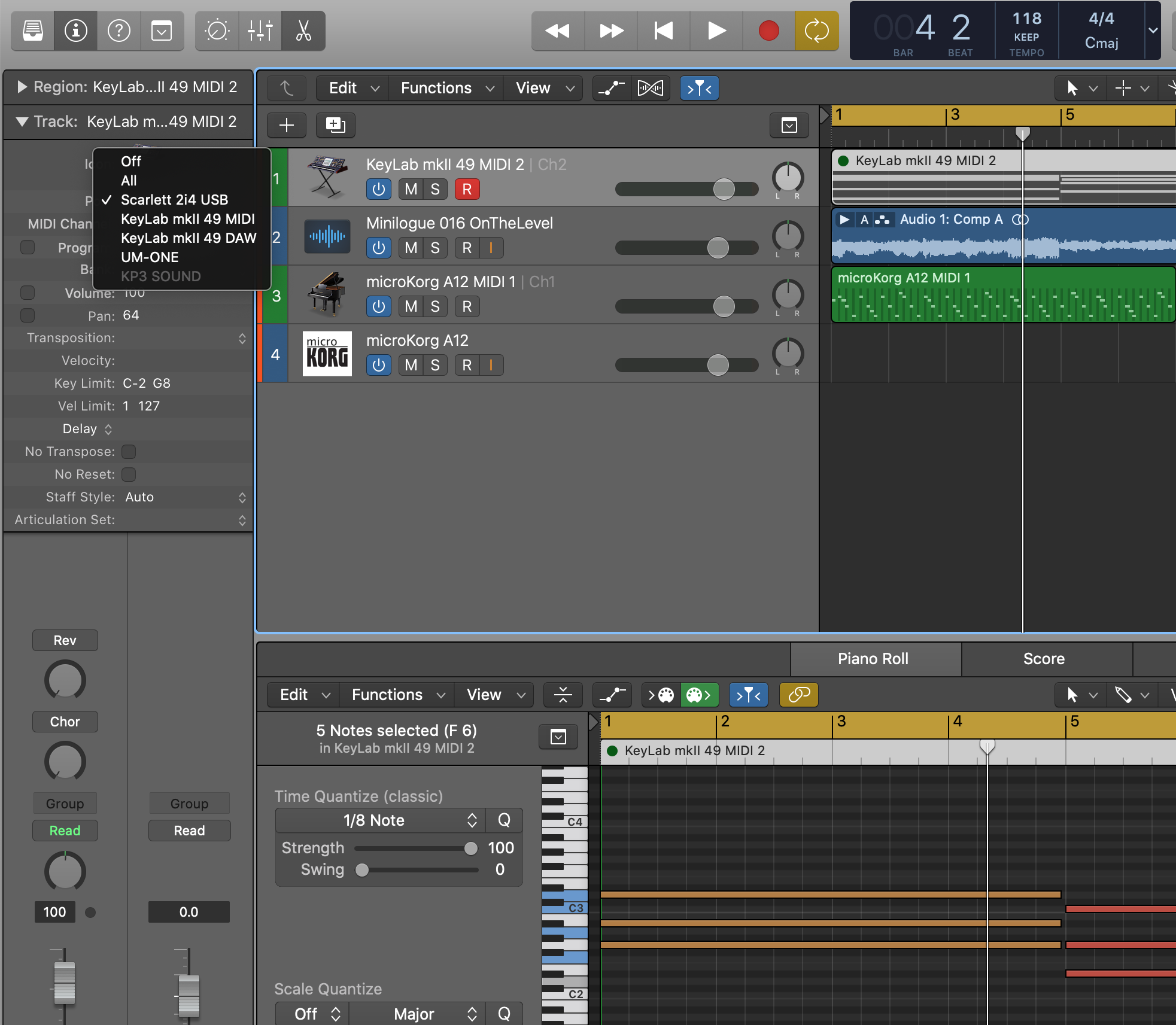Toggle the yellow Cycle mode button
Image resolution: width=1176 pixels, height=1025 pixels.
[x=816, y=31]
